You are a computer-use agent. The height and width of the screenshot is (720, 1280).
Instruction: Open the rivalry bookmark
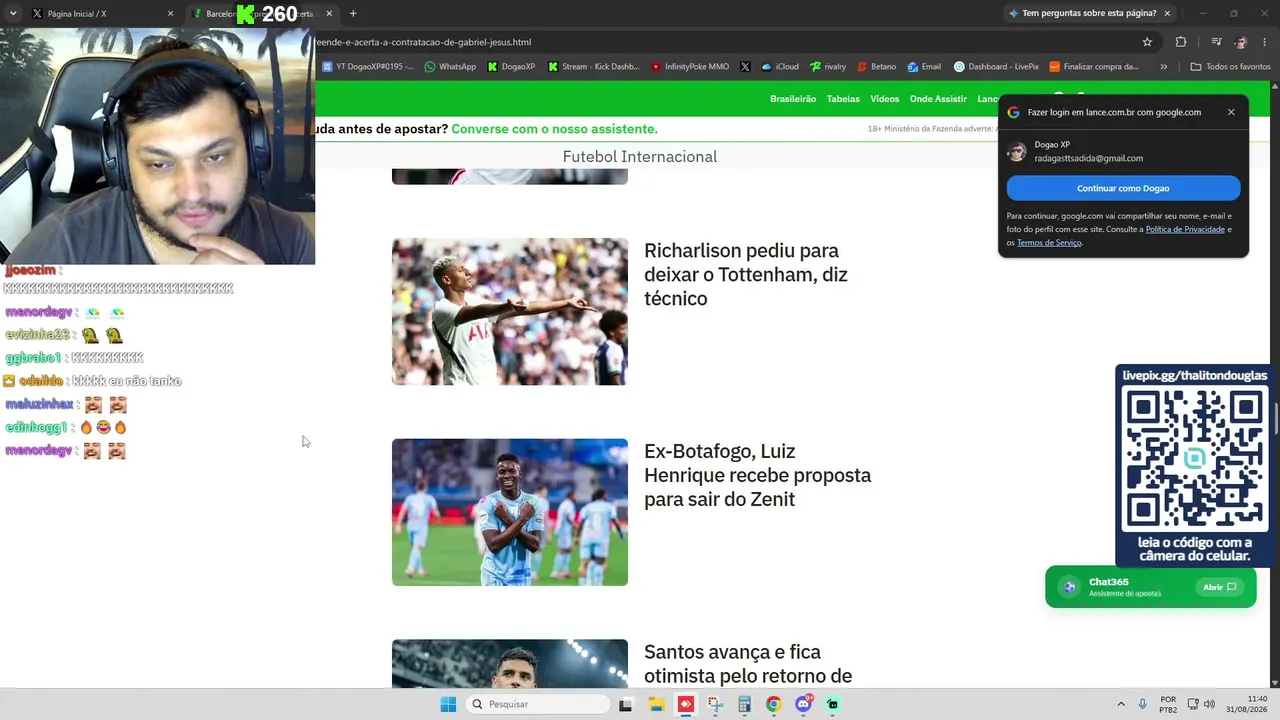(x=828, y=67)
